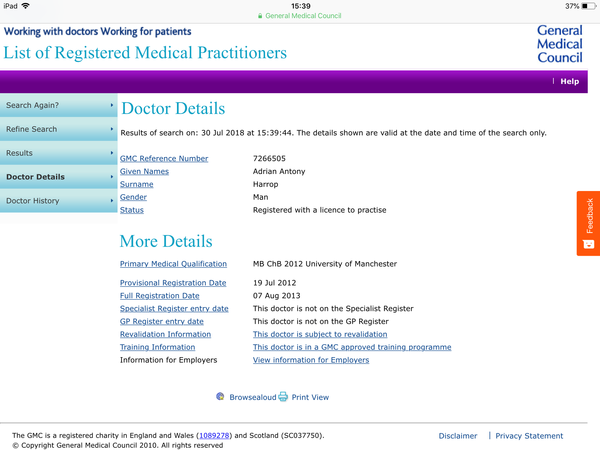600x450 pixels.
Task: Click the Print View printer icon
Action: click(x=283, y=396)
